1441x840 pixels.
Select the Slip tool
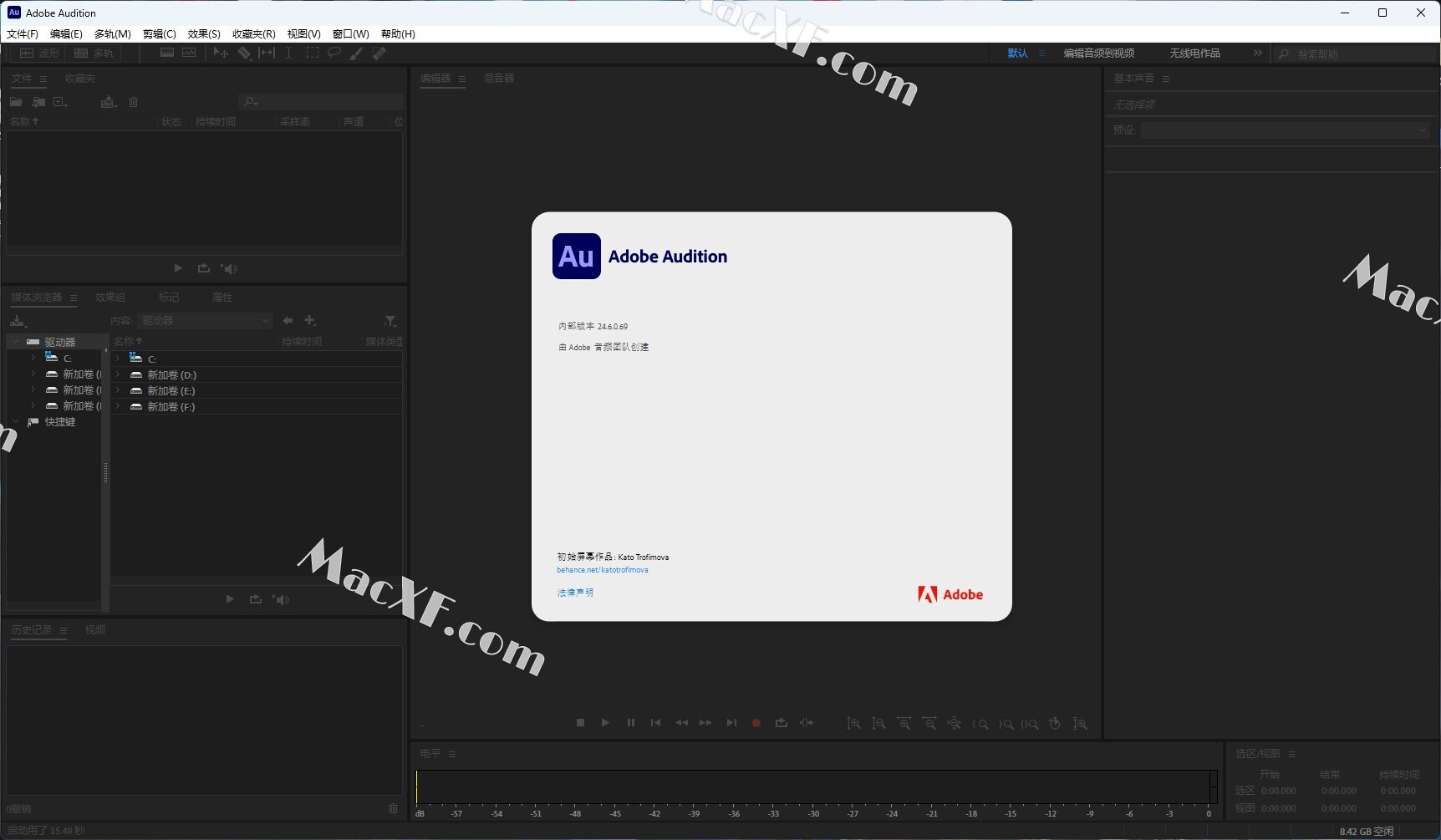tap(267, 53)
